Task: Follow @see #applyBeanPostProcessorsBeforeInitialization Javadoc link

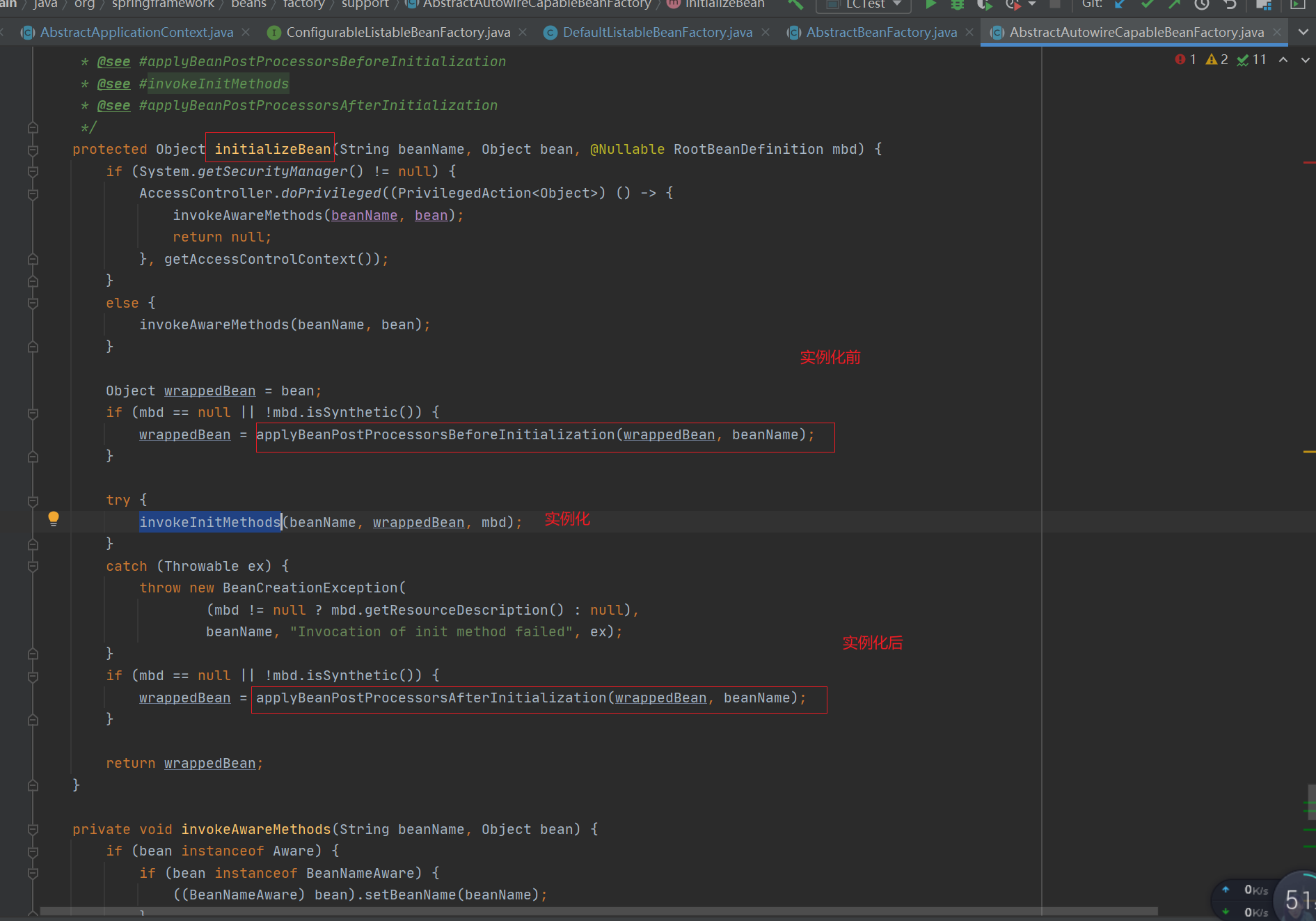Action: pos(322,62)
